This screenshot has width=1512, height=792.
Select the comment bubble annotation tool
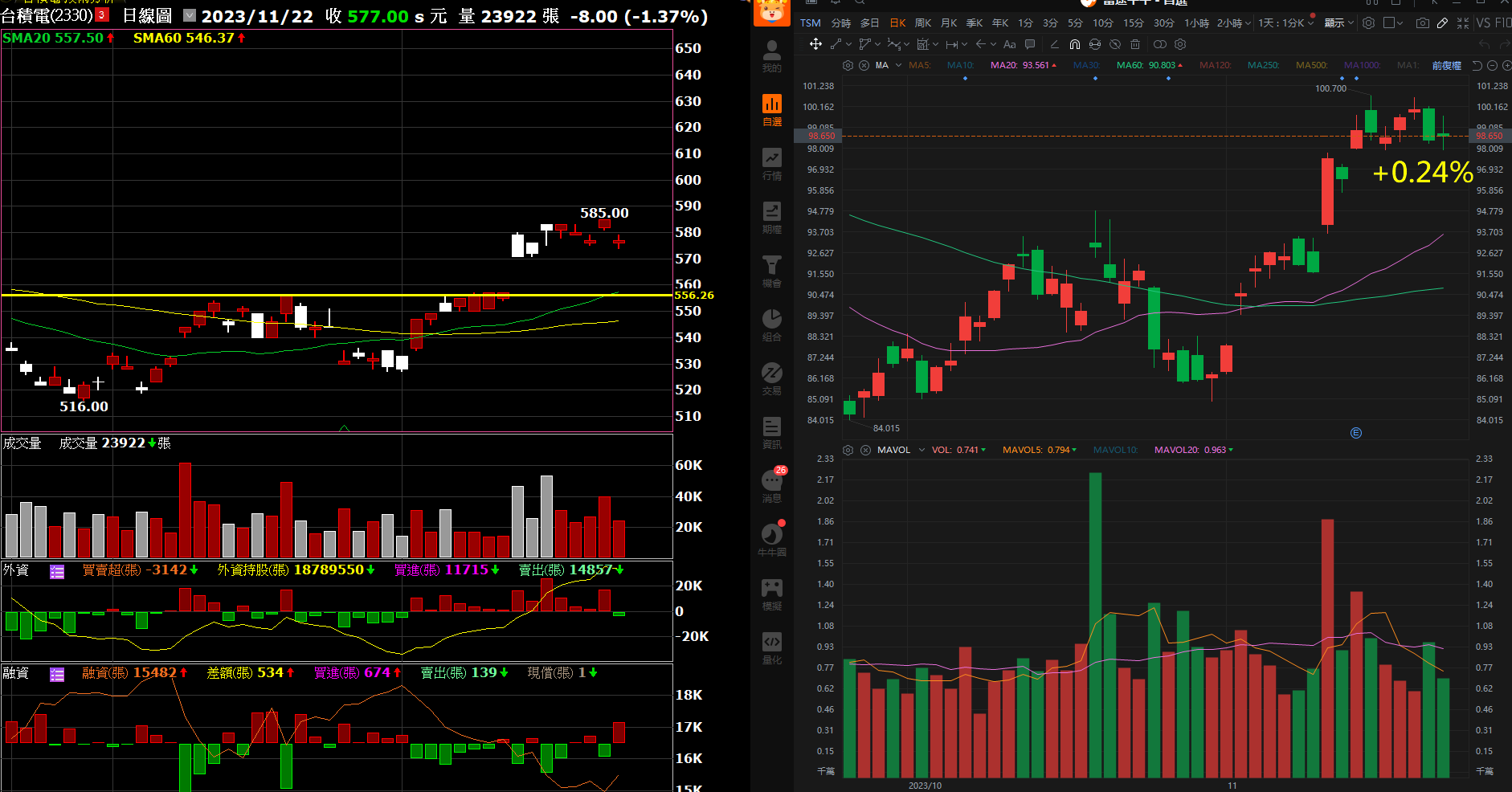point(1030,44)
